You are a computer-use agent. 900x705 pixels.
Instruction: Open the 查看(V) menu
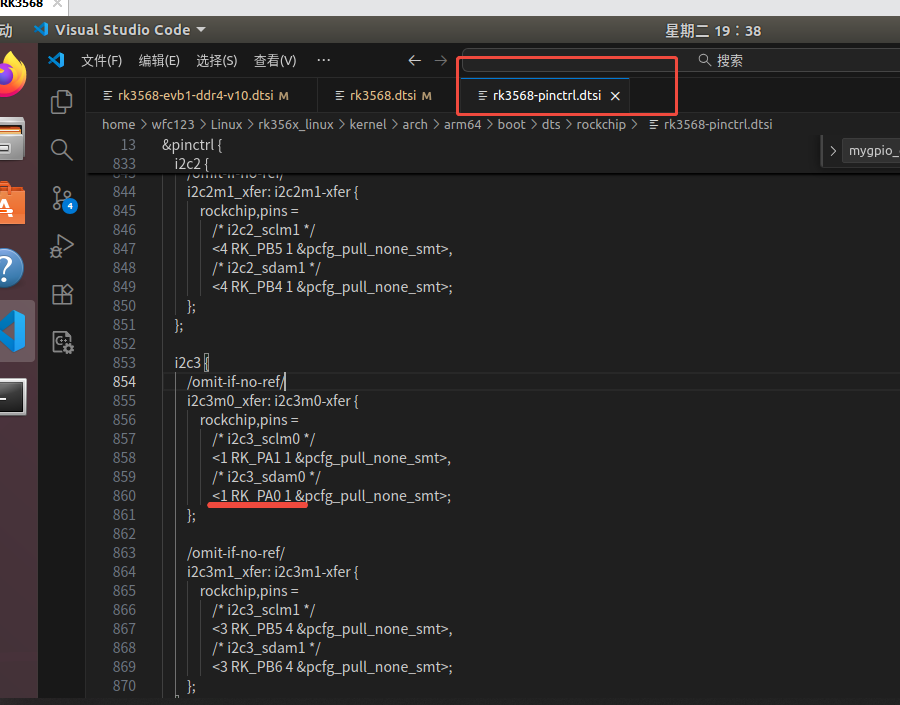click(275, 60)
